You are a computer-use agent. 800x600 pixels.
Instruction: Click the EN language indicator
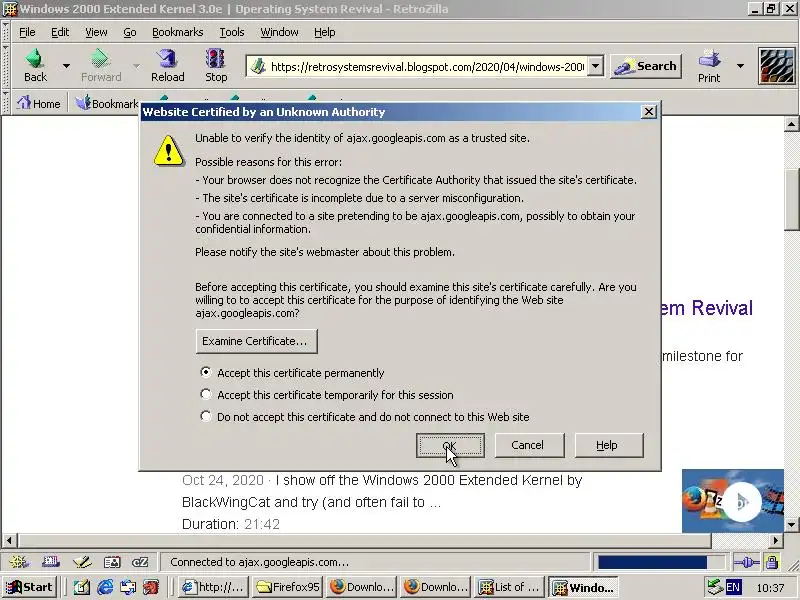[733, 587]
